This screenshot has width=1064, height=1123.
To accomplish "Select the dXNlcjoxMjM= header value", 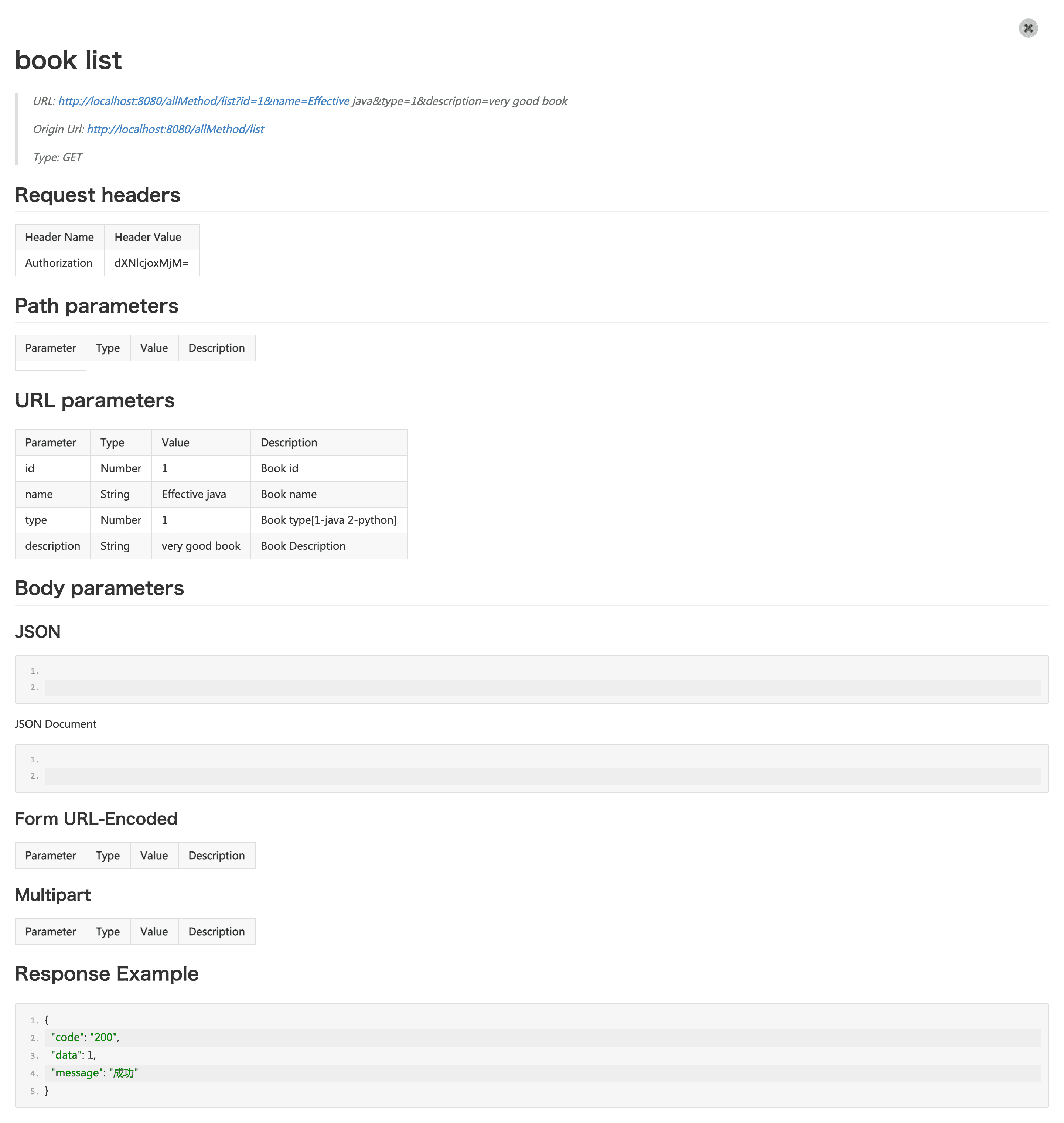I will point(151,263).
